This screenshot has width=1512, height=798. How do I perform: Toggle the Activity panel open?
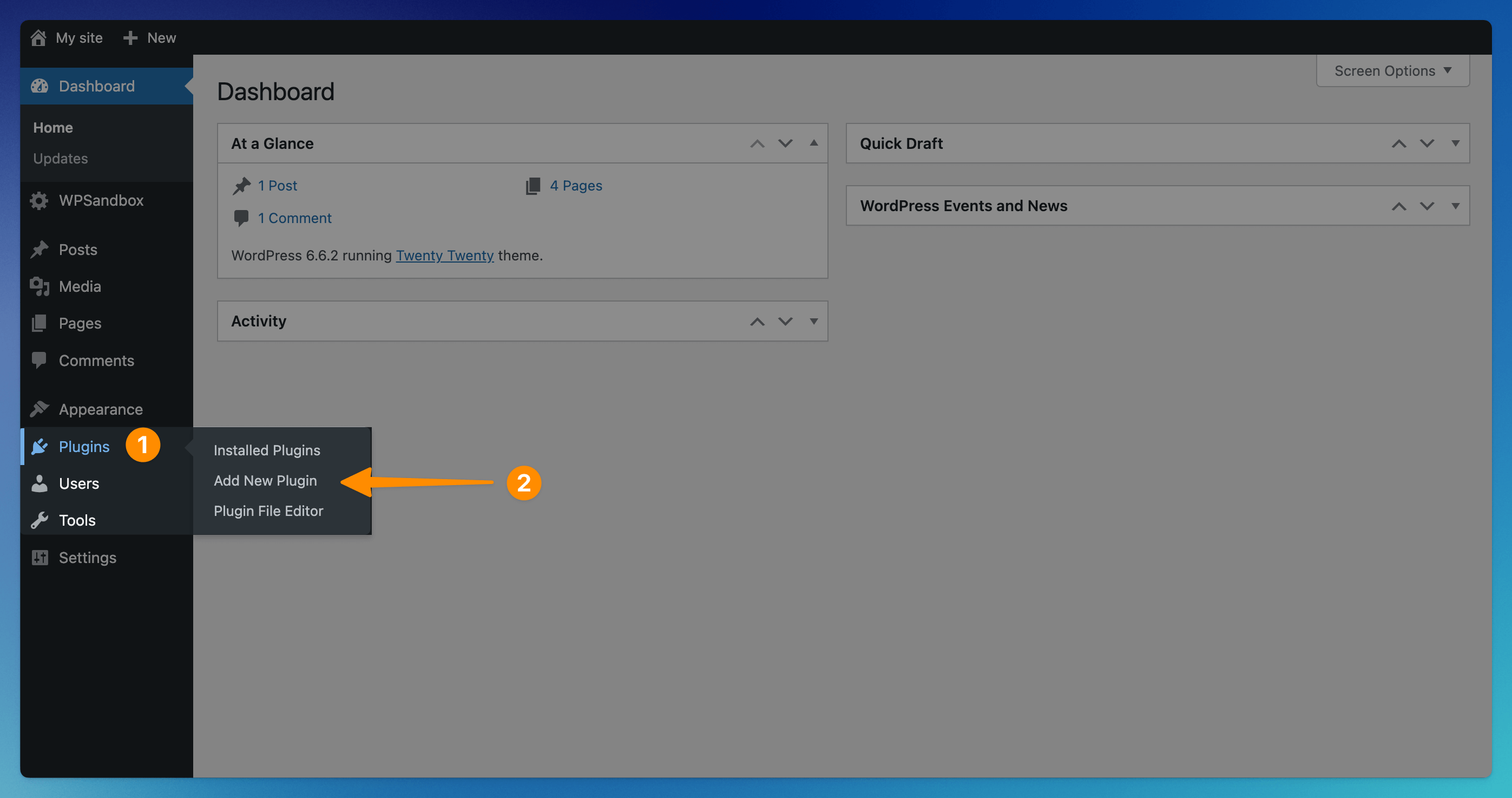(813, 321)
